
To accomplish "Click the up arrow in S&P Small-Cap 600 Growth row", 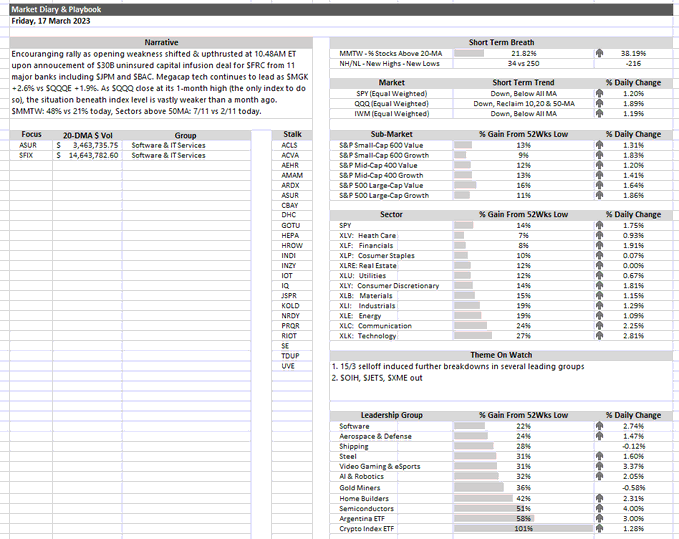I will click(x=599, y=155).
